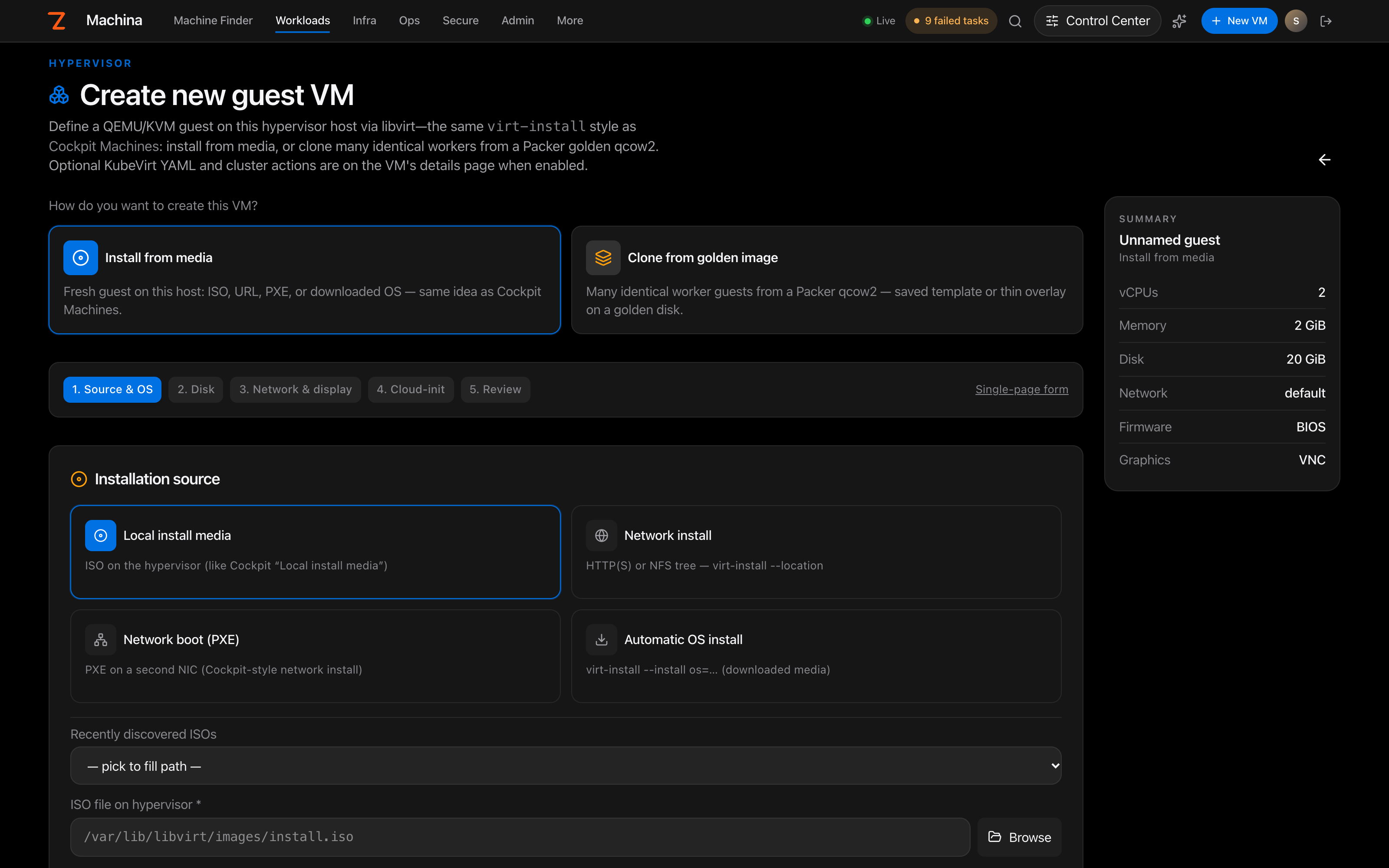Image resolution: width=1389 pixels, height=868 pixels.
Task: Click the back arrow icon
Action: click(x=1324, y=160)
